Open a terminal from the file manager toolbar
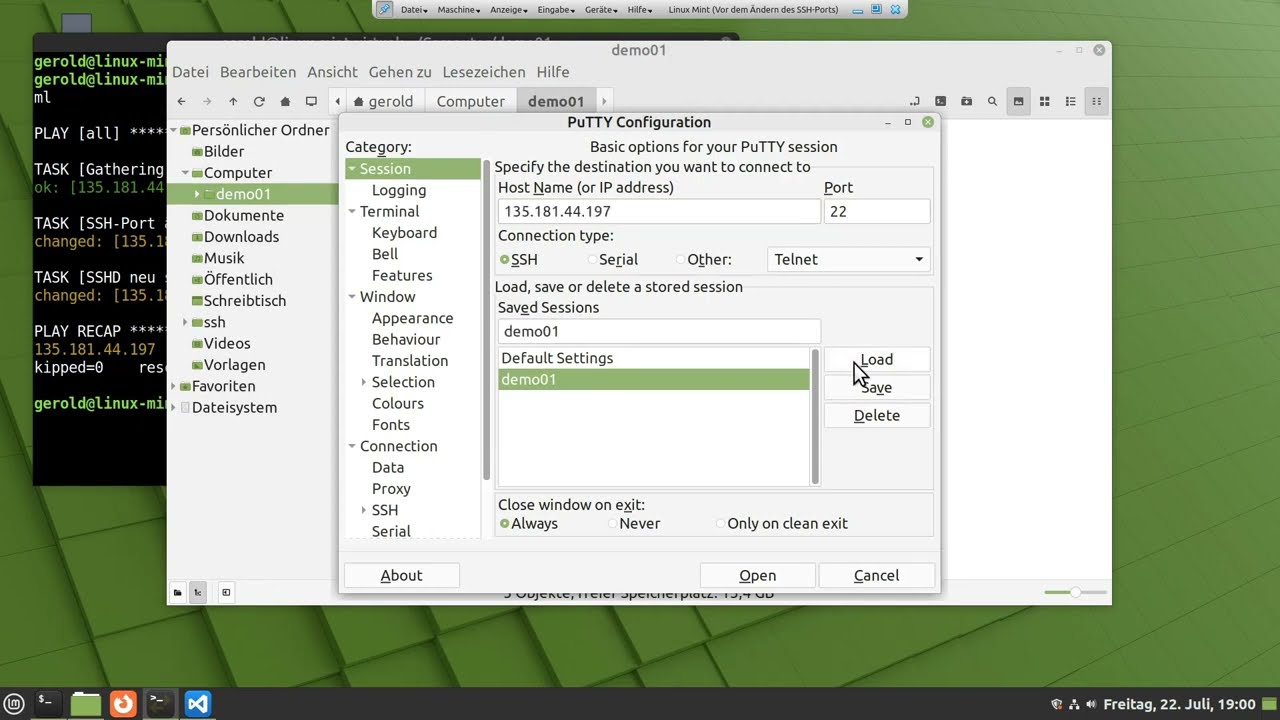1280x720 pixels. (x=940, y=101)
